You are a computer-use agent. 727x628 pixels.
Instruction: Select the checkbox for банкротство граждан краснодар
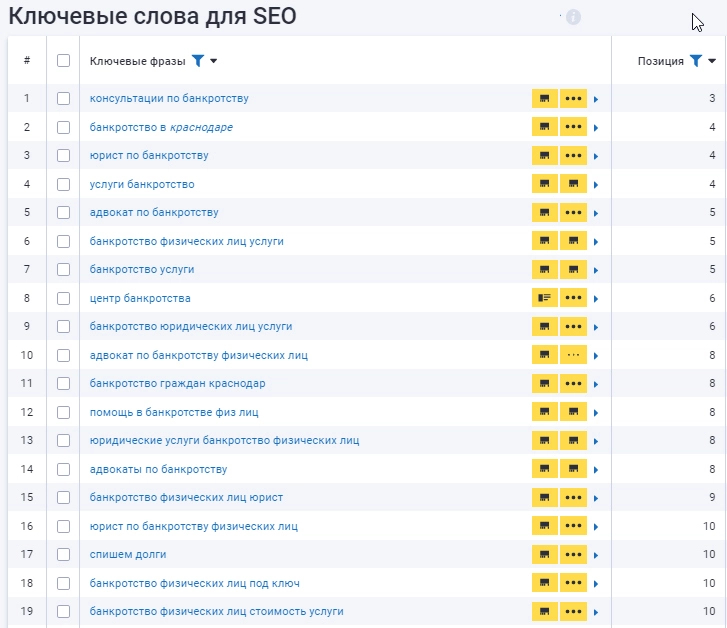[x=64, y=384]
